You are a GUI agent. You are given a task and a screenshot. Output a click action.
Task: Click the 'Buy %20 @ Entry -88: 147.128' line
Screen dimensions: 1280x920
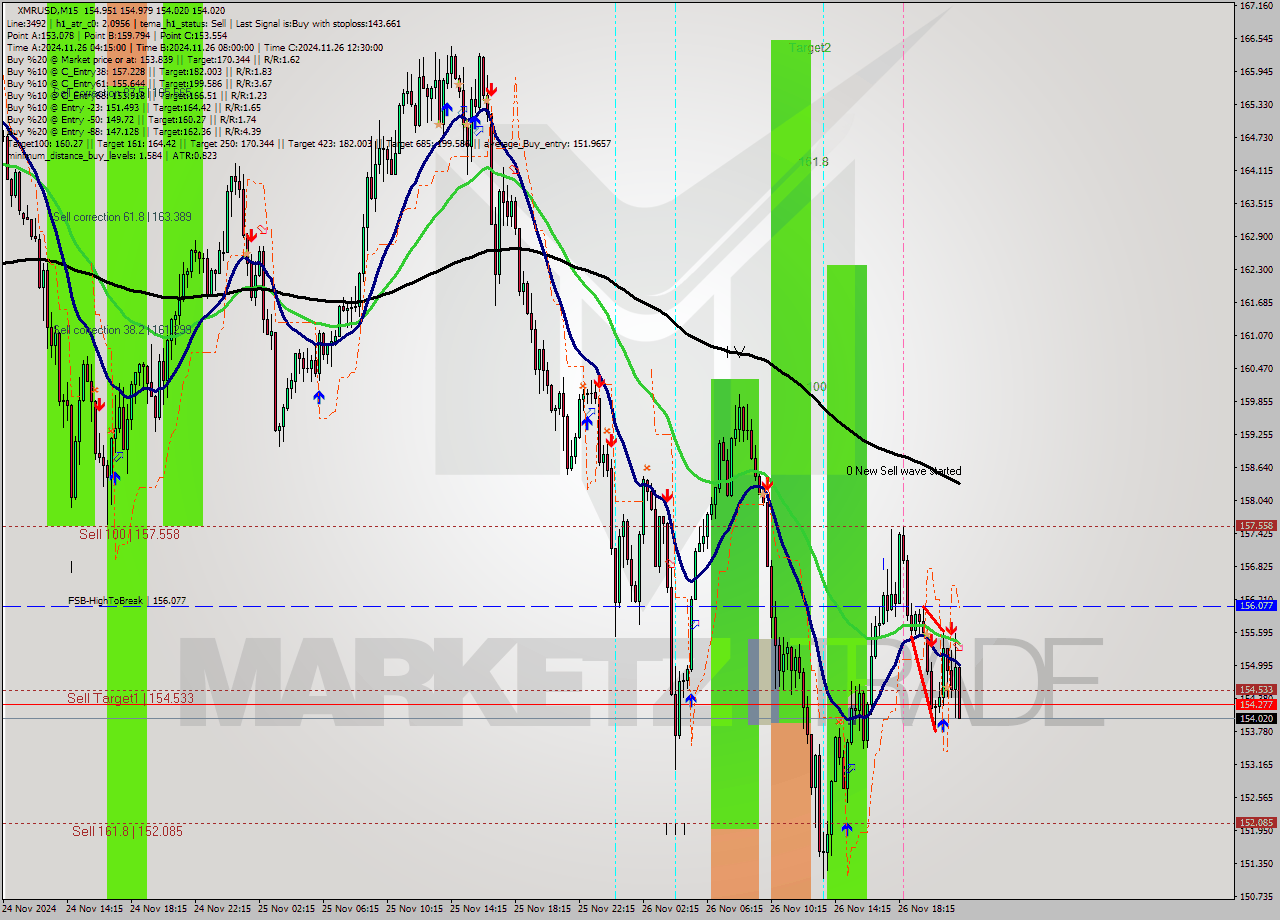[x=72, y=131]
